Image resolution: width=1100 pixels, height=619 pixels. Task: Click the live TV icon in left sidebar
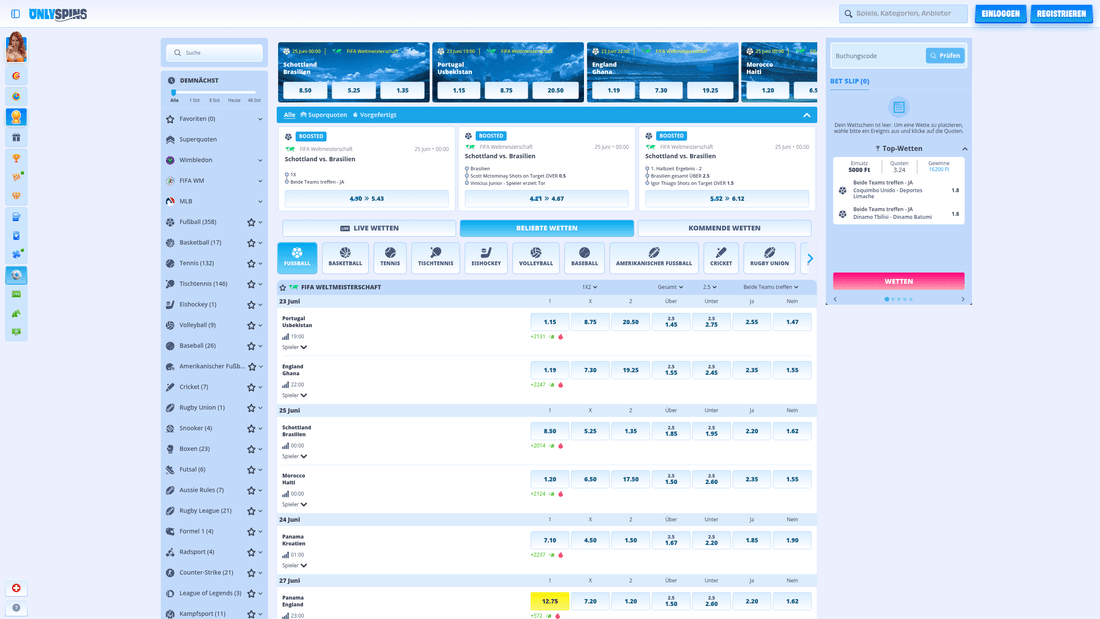pos(16,294)
